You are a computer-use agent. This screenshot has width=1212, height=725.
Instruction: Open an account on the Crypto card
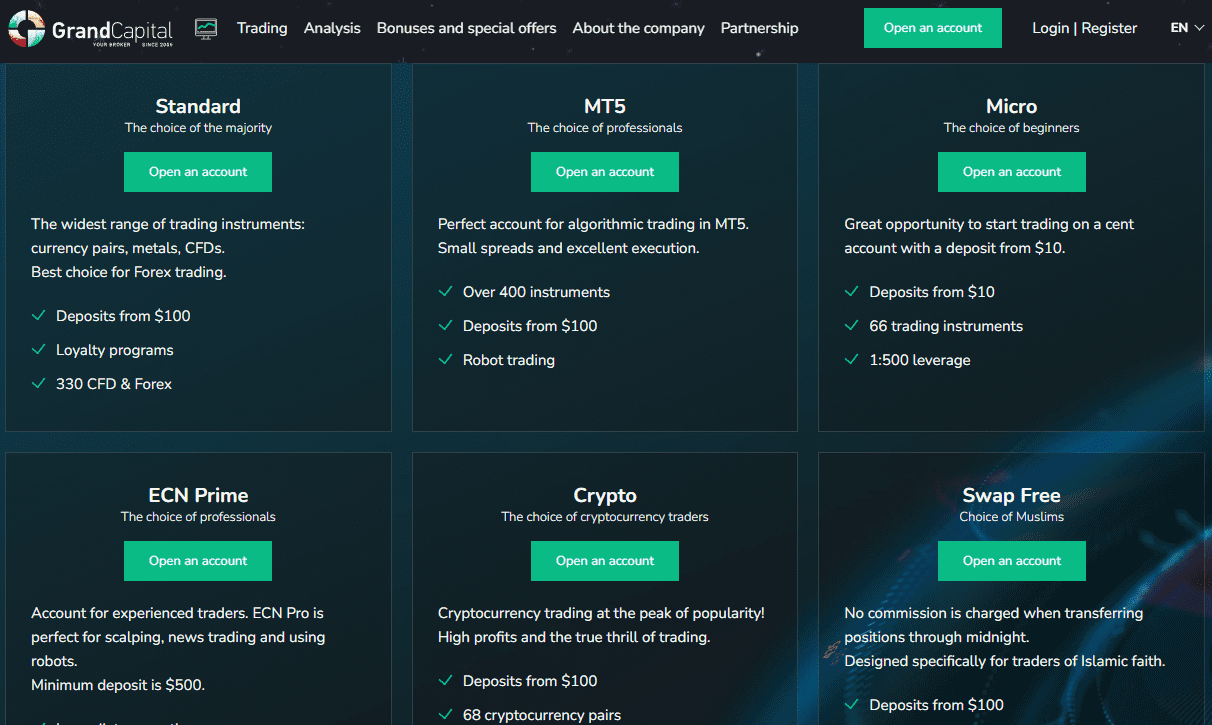pos(604,561)
